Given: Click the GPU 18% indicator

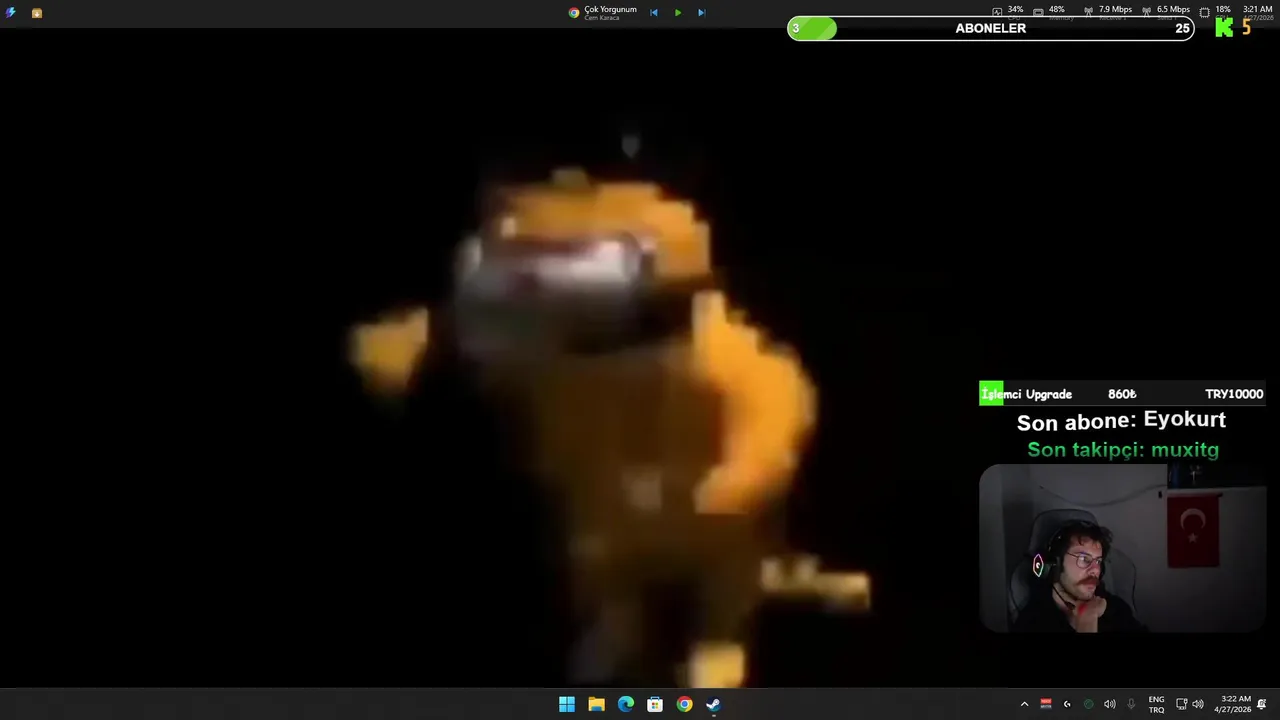Looking at the screenshot, I should point(1215,12).
